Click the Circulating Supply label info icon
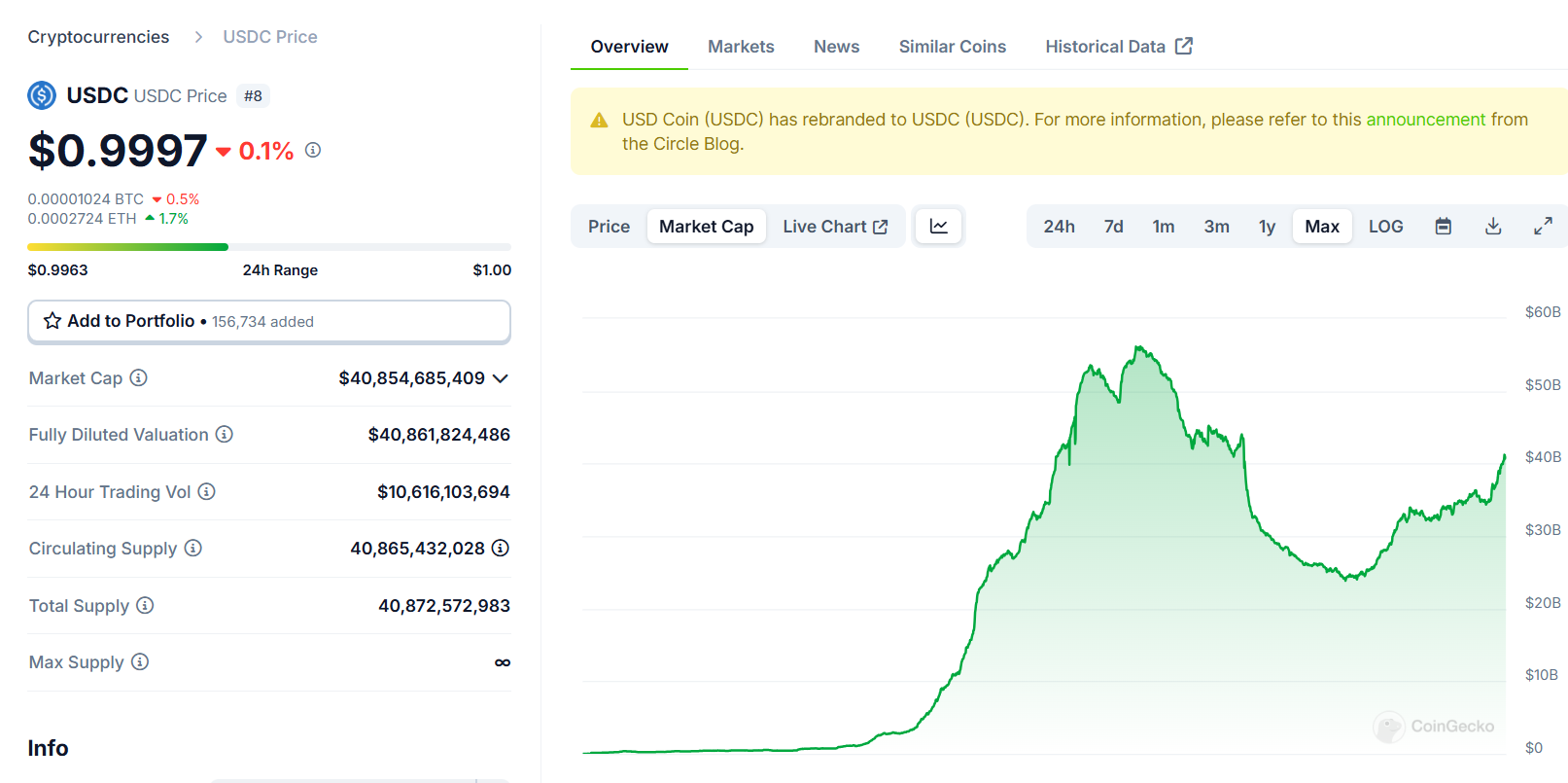Viewport: 1568px width, 783px height. 193,548
